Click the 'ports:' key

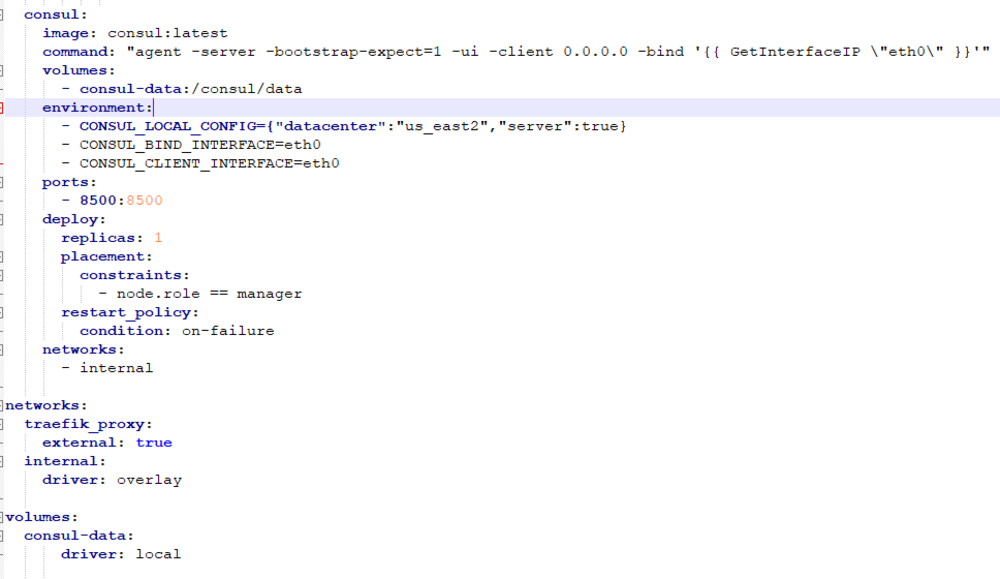(70, 182)
